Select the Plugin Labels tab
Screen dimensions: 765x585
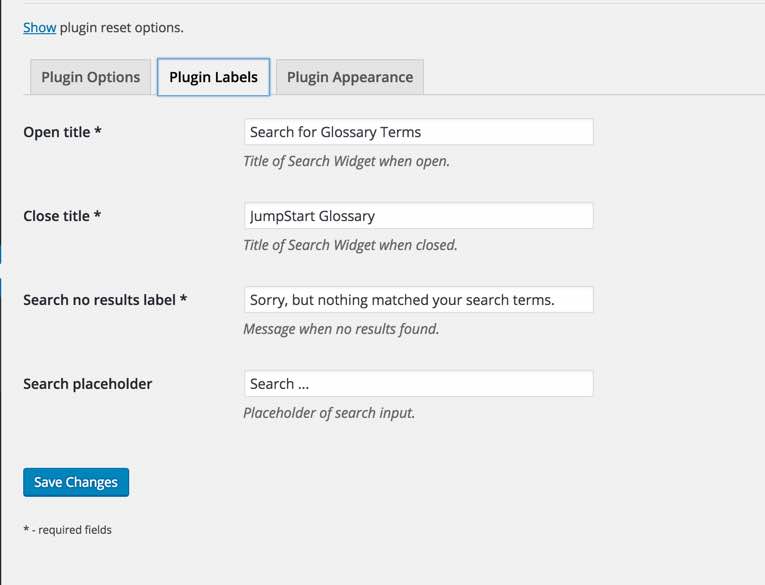point(213,77)
